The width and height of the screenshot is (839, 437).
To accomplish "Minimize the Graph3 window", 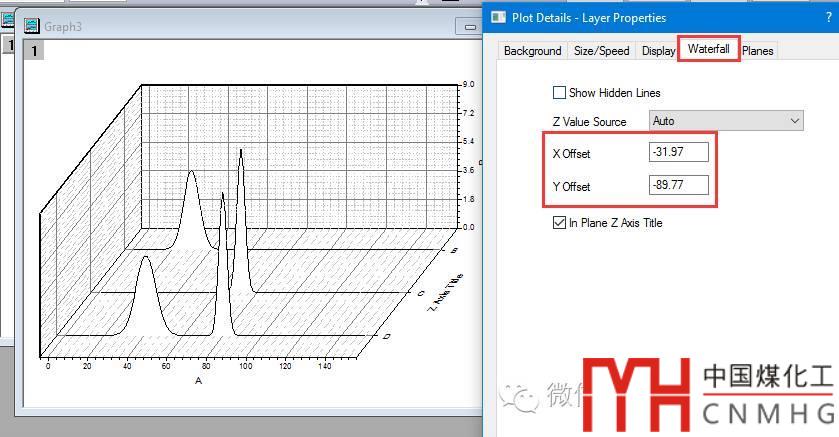I will 467,27.
